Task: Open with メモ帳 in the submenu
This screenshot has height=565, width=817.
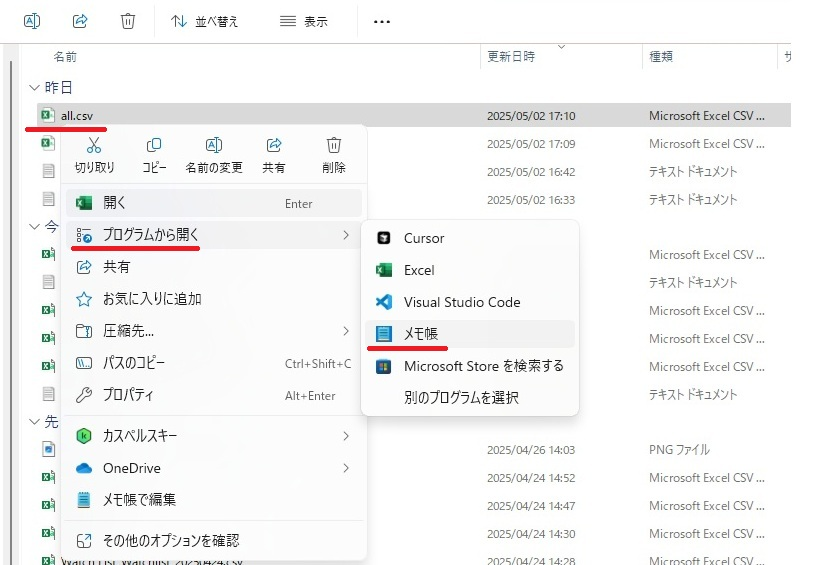Action: [x=470, y=334]
